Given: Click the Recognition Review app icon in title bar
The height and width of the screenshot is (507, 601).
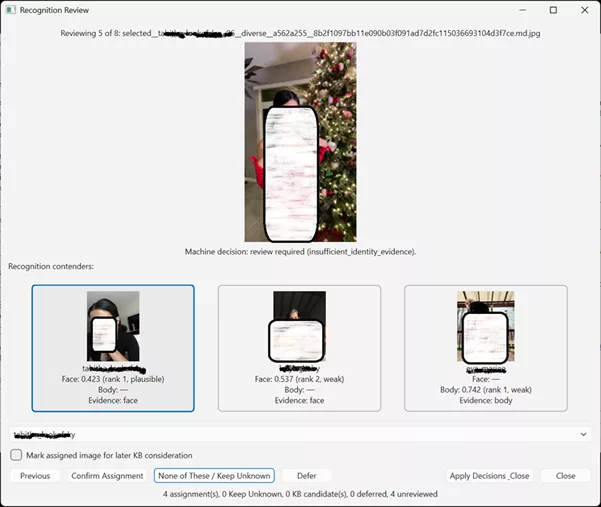Looking at the screenshot, I should (x=11, y=10).
